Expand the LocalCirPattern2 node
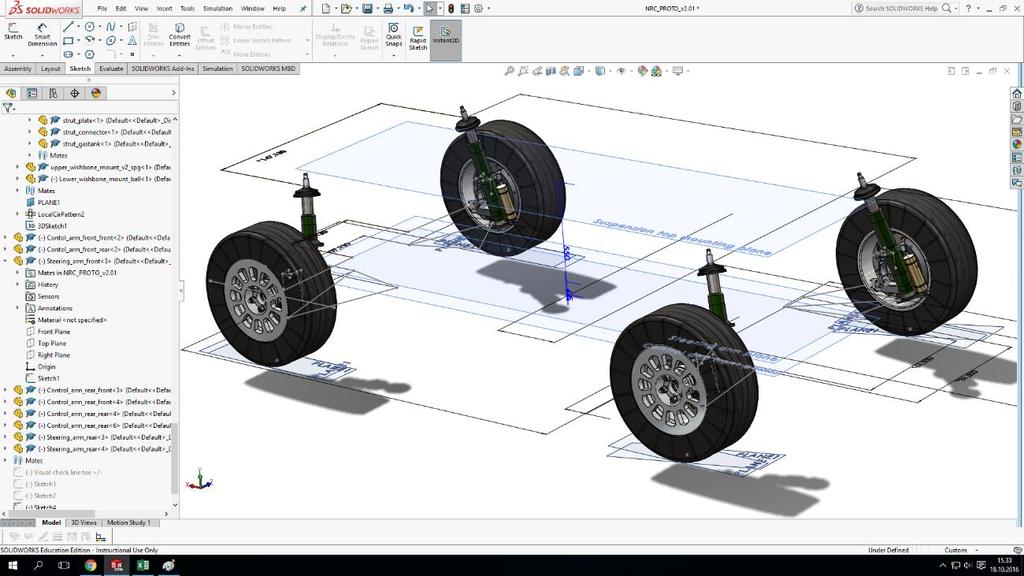Screen dimensions: 1024x576 tap(18, 214)
